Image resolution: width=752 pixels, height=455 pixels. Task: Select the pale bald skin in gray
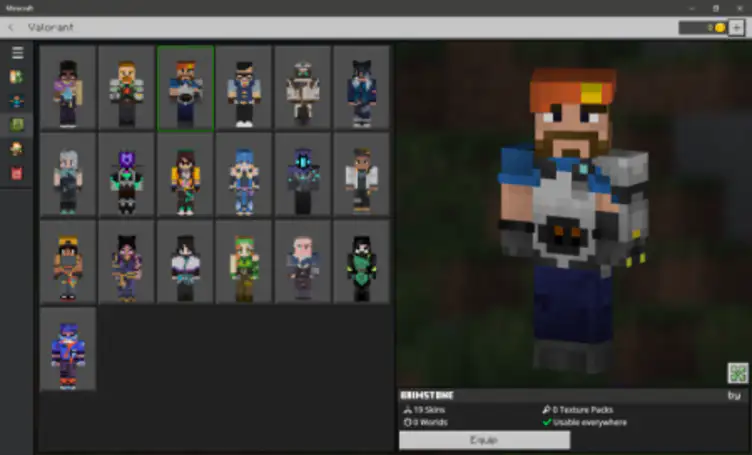[303, 262]
